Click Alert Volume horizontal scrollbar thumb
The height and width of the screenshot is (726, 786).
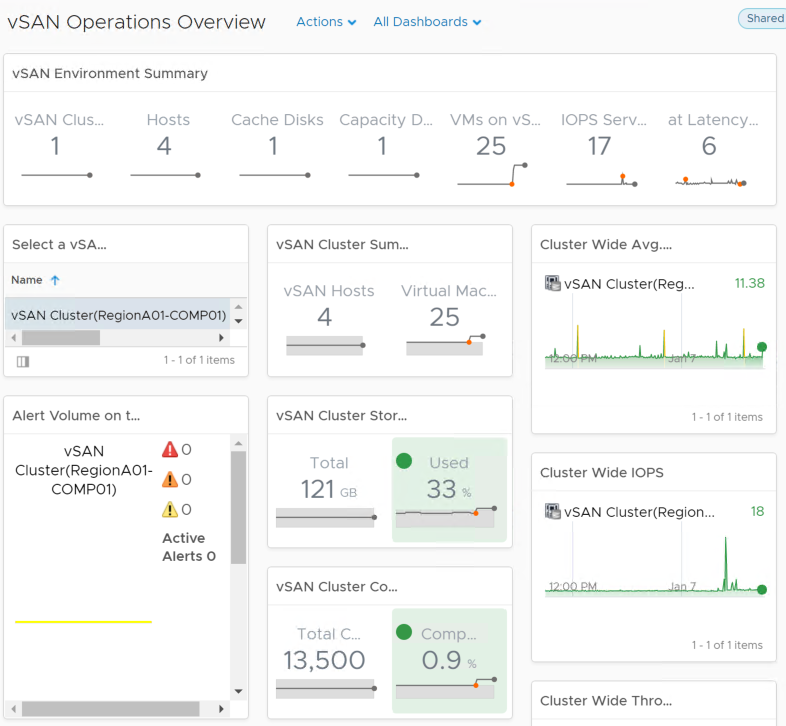point(110,709)
